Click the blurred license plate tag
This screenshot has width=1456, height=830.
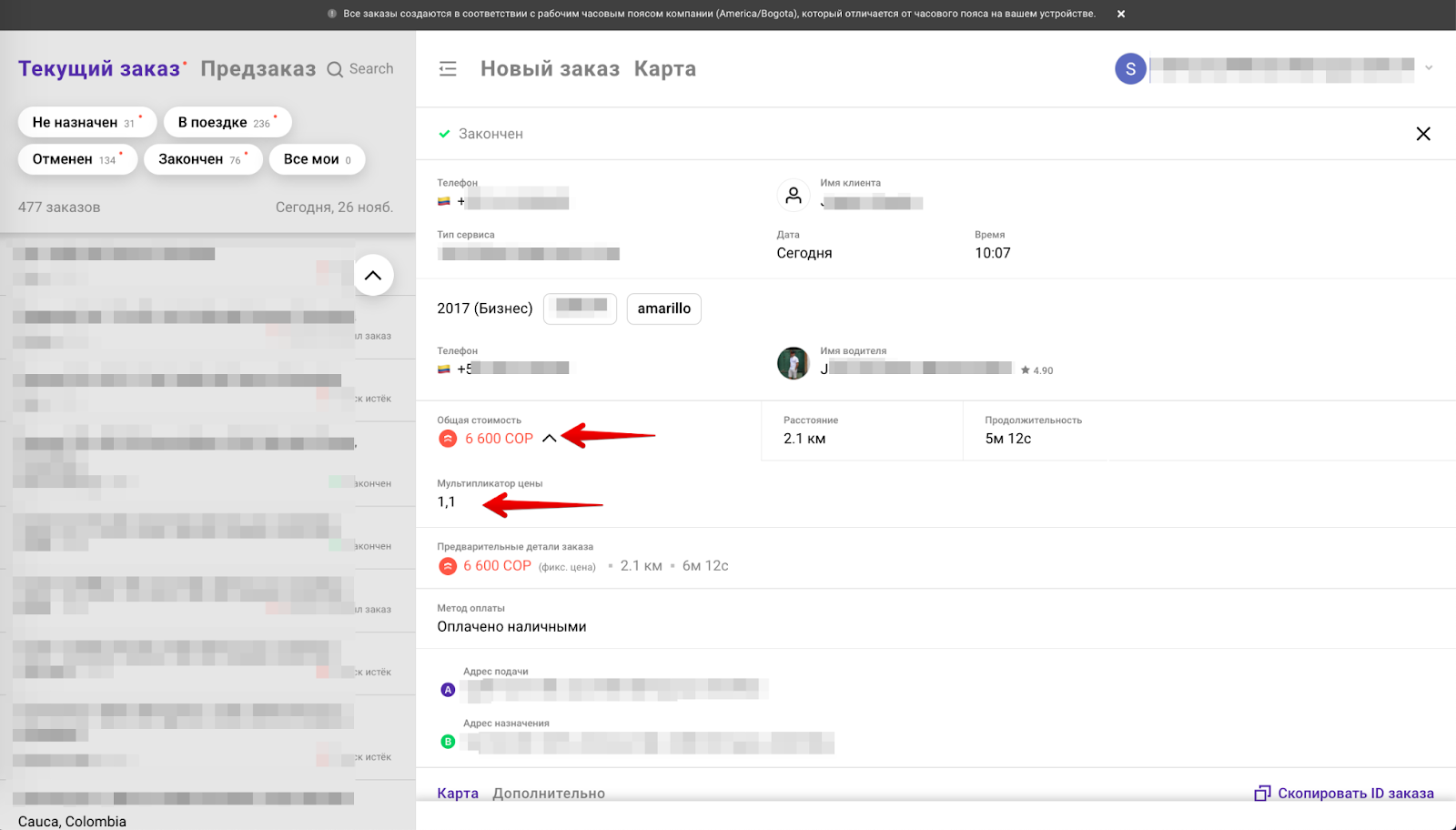click(580, 309)
